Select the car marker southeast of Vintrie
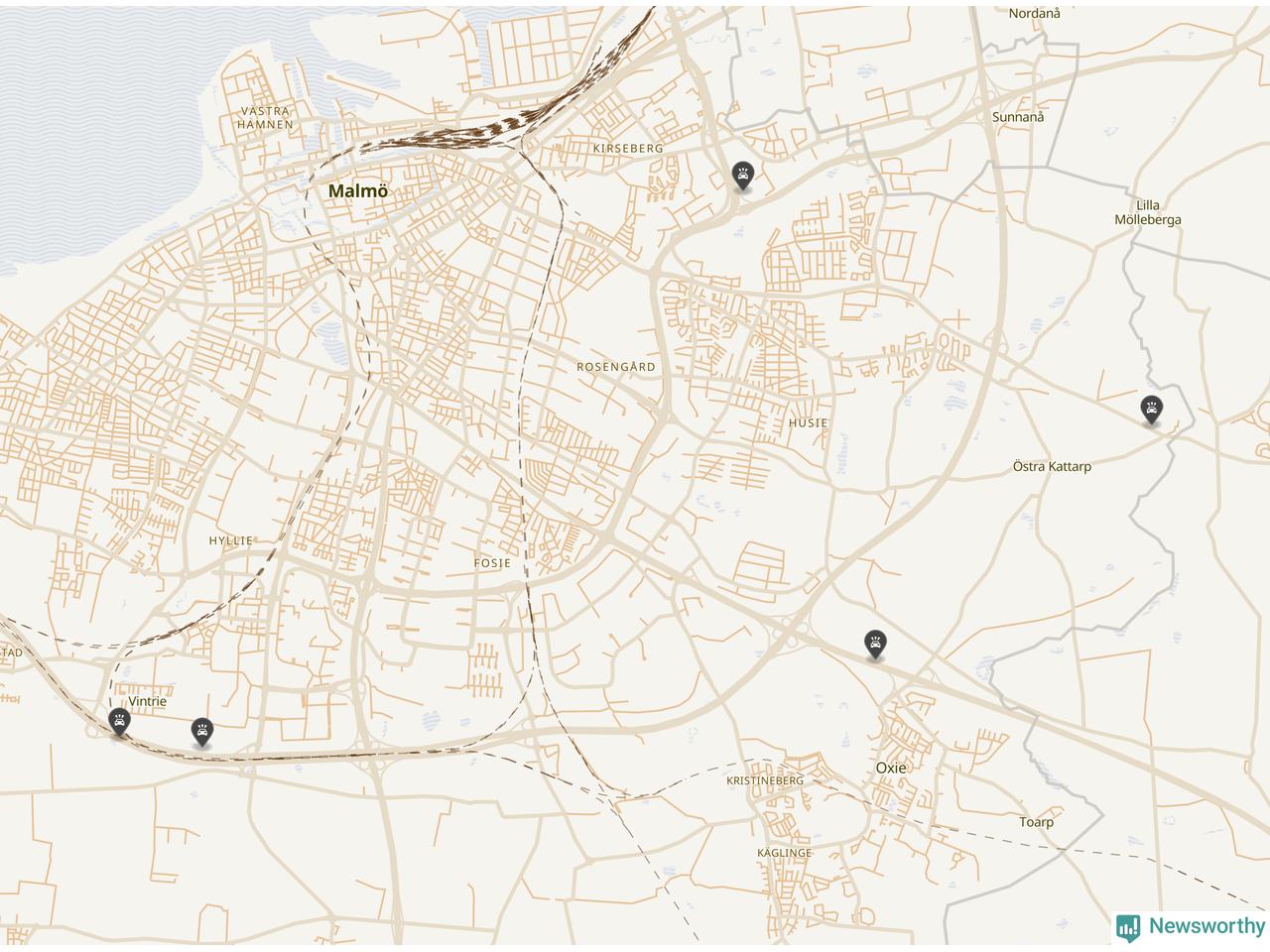Viewport: 1270px width, 952px height. click(x=202, y=733)
